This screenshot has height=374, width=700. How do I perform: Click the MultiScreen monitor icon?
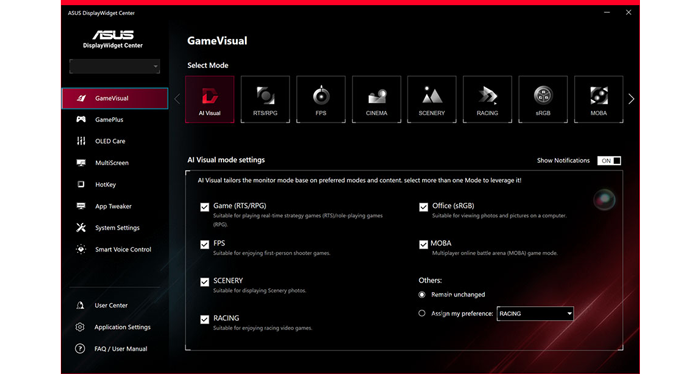click(x=81, y=163)
